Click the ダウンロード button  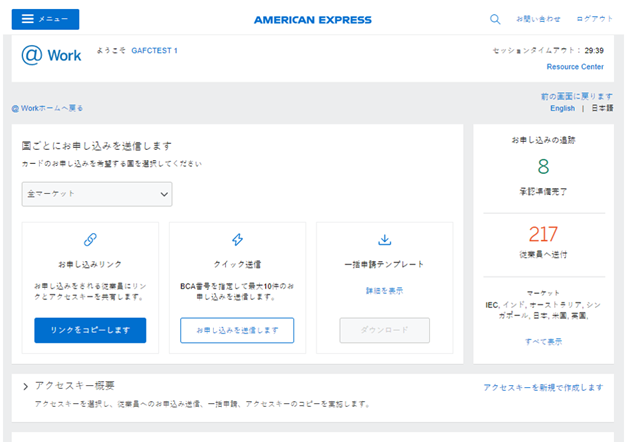(x=384, y=330)
